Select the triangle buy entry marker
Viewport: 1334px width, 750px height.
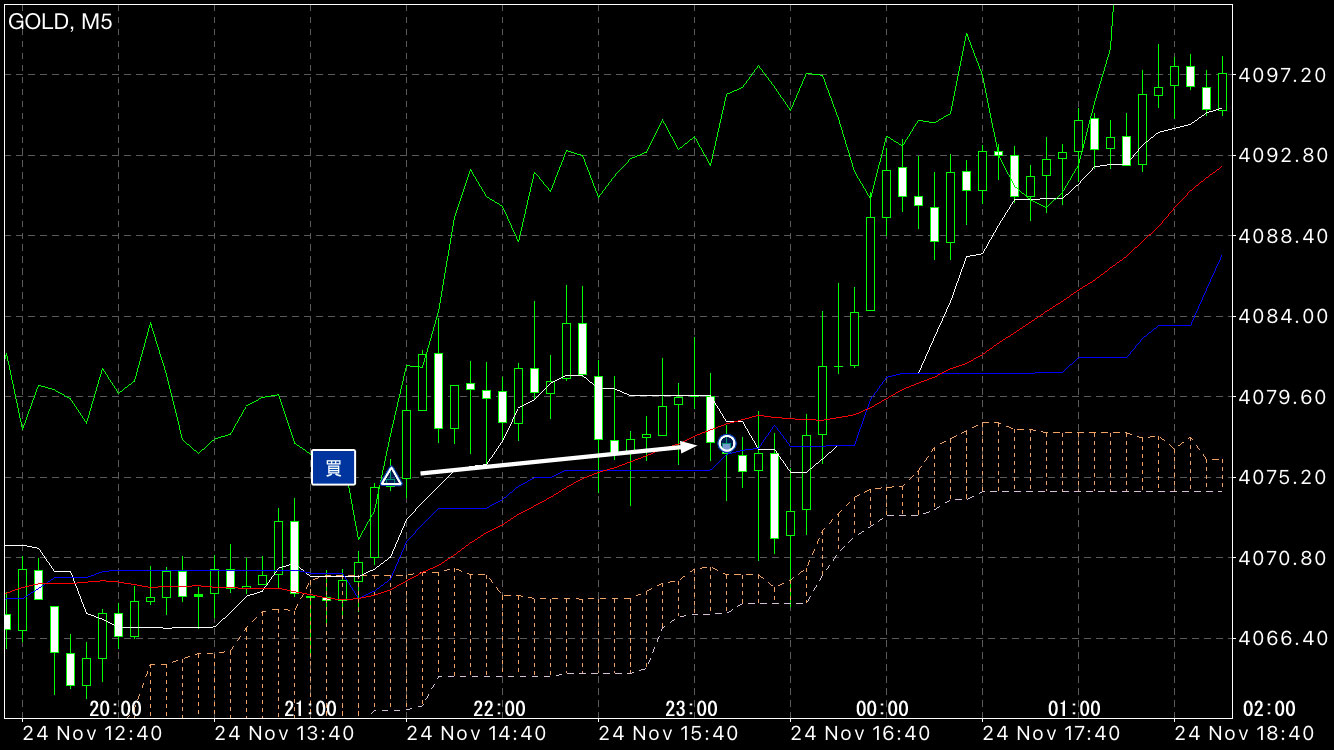pyautogui.click(x=391, y=477)
